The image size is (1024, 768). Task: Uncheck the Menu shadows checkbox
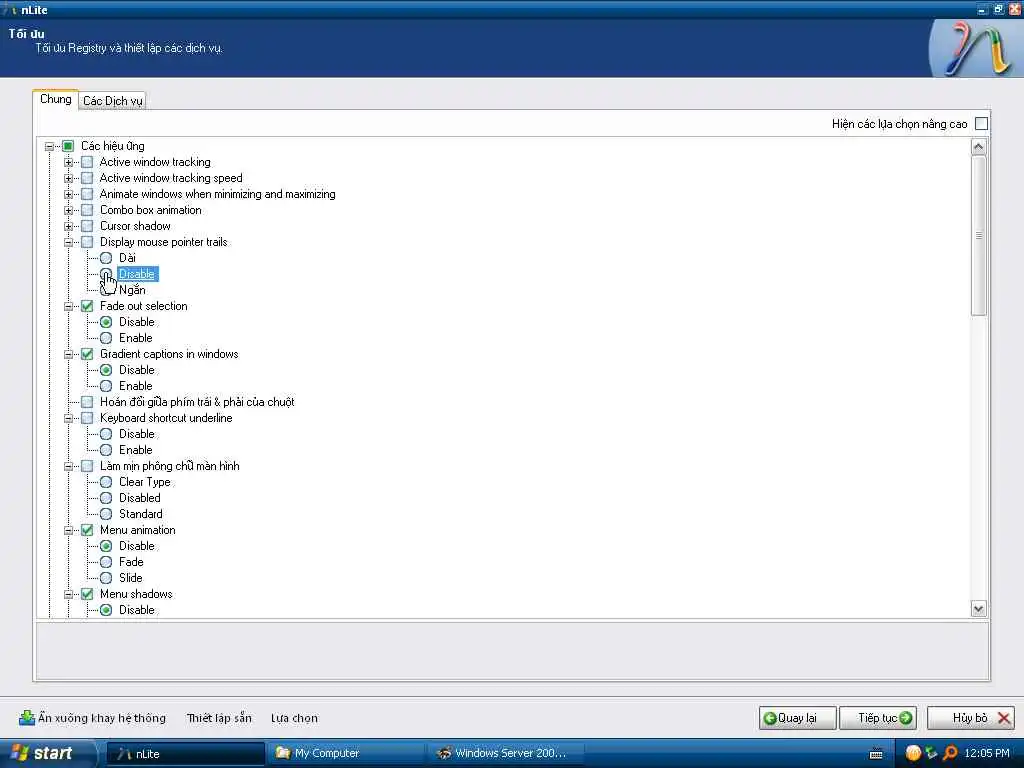coord(87,594)
